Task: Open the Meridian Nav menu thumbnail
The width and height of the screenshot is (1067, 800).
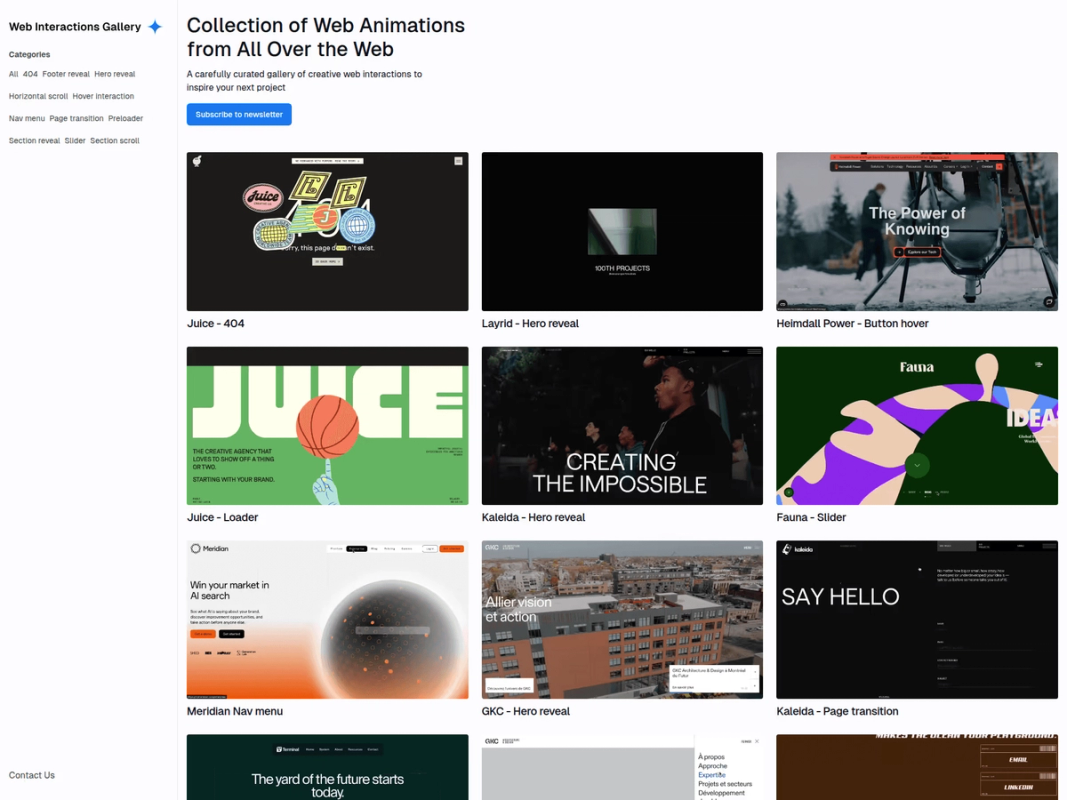Action: click(327, 620)
